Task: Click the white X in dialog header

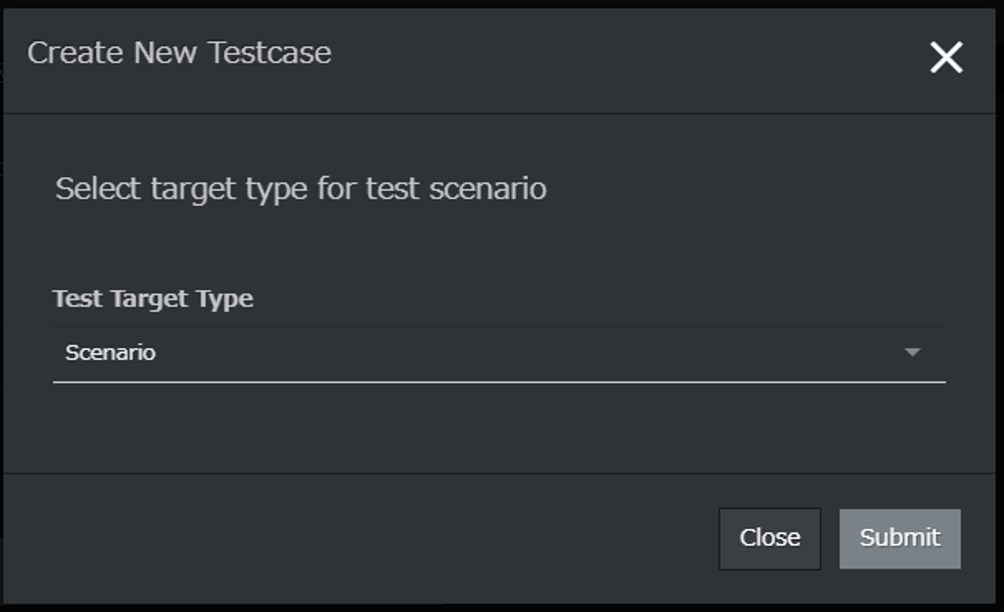Action: point(945,58)
